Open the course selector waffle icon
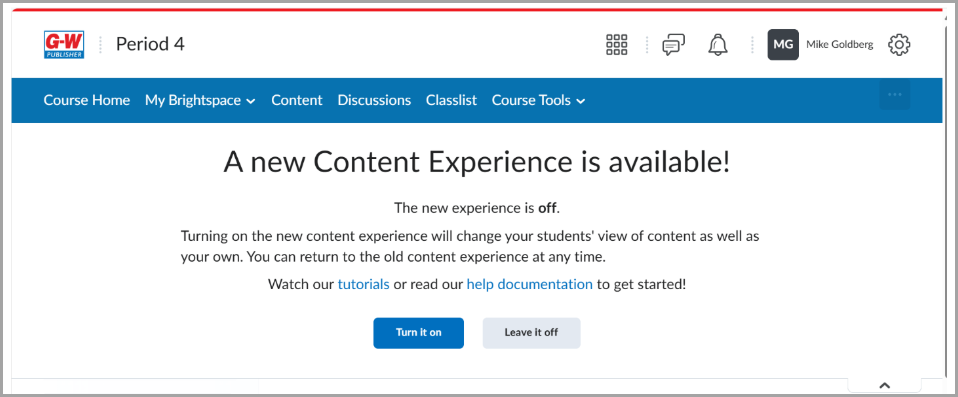This screenshot has width=958, height=397. point(616,45)
